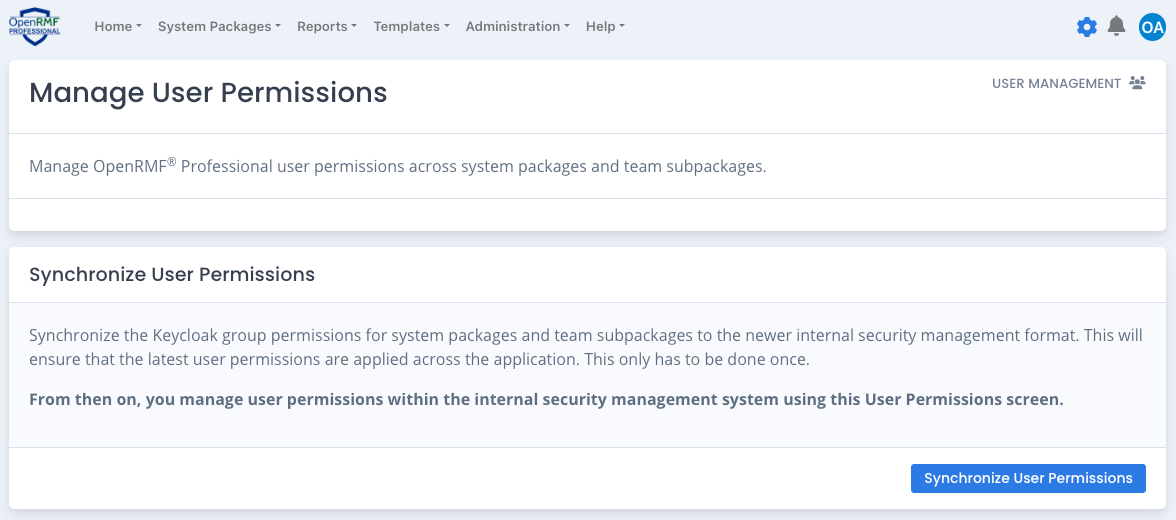Viewport: 1176px width, 520px height.
Task: Open the Templates dropdown menu
Action: (411, 26)
